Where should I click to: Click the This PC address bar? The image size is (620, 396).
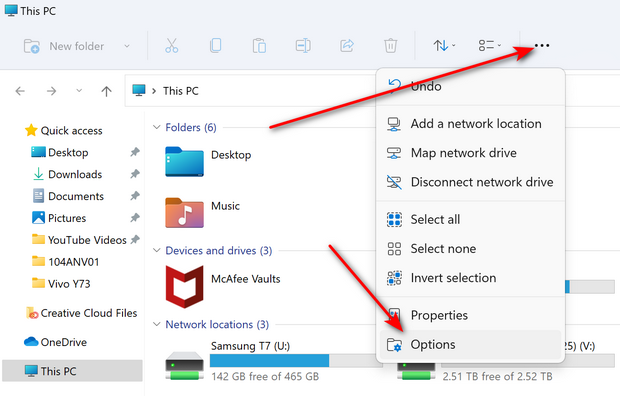point(251,91)
